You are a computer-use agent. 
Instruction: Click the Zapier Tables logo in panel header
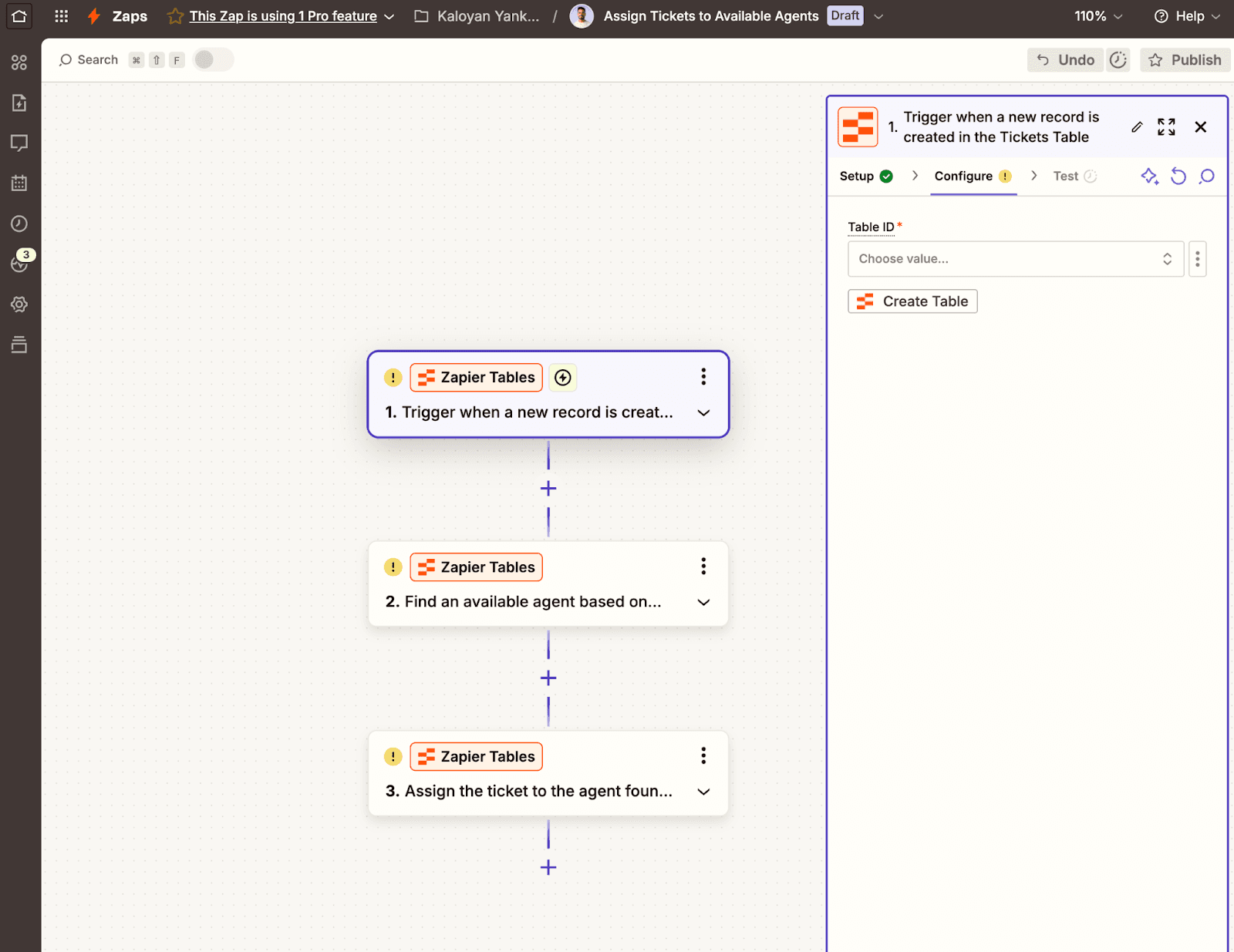pyautogui.click(x=858, y=127)
